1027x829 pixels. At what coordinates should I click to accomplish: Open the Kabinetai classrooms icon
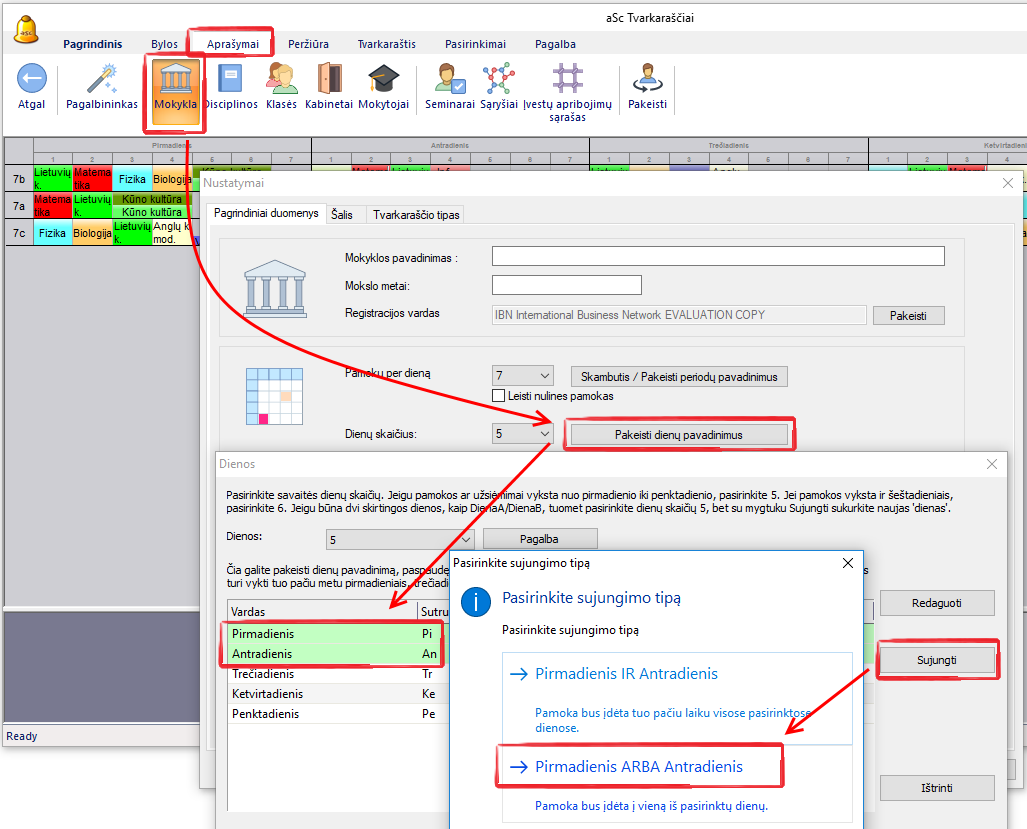[x=329, y=79]
